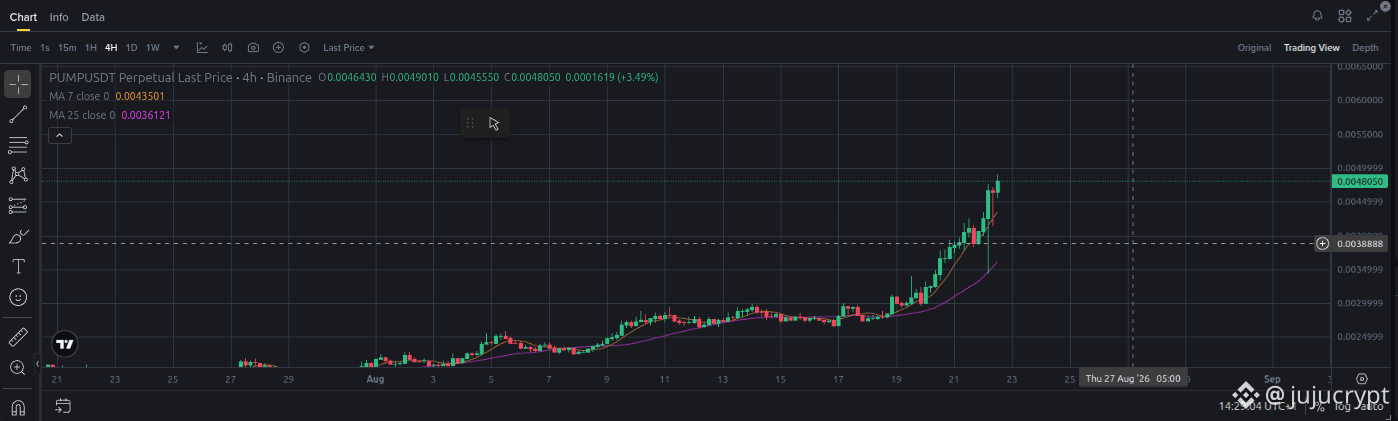1398x421 pixels.
Task: Toggle auto scale
Action: coord(1372,406)
